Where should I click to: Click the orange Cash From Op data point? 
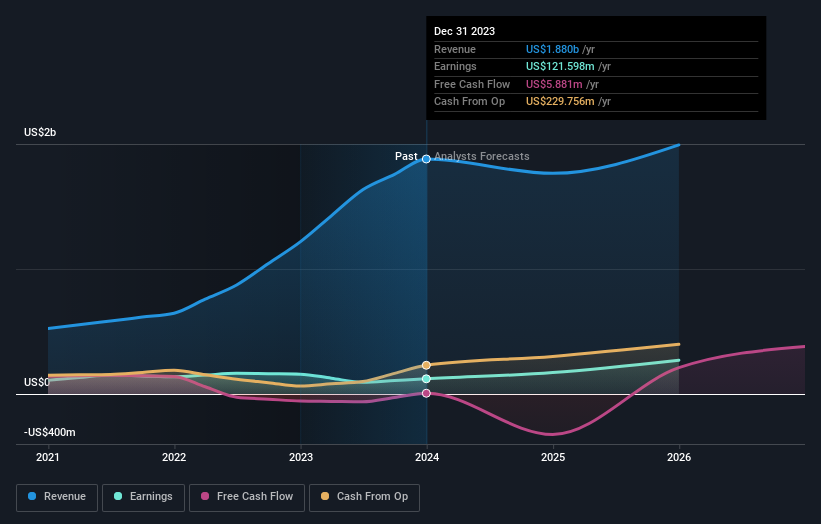pyautogui.click(x=426, y=365)
